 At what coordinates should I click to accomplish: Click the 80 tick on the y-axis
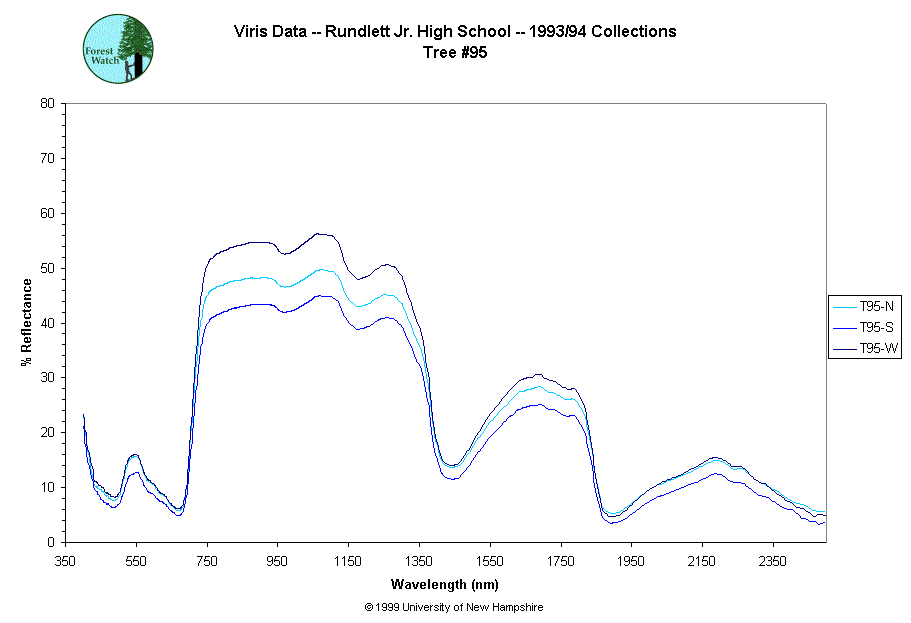48,103
